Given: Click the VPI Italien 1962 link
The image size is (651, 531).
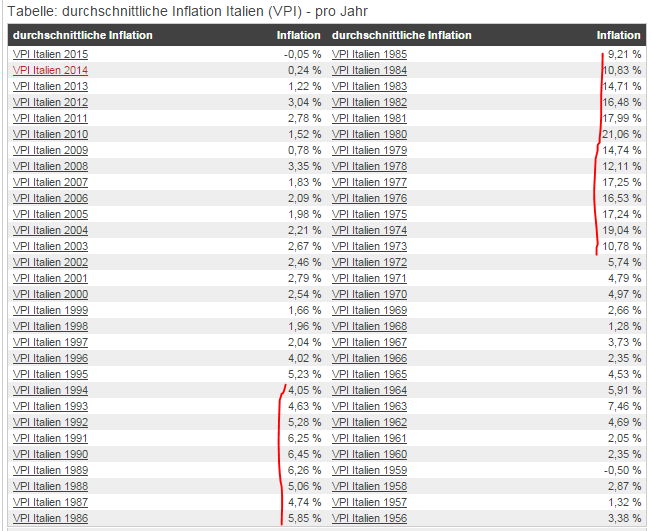Looking at the screenshot, I should tap(369, 422).
